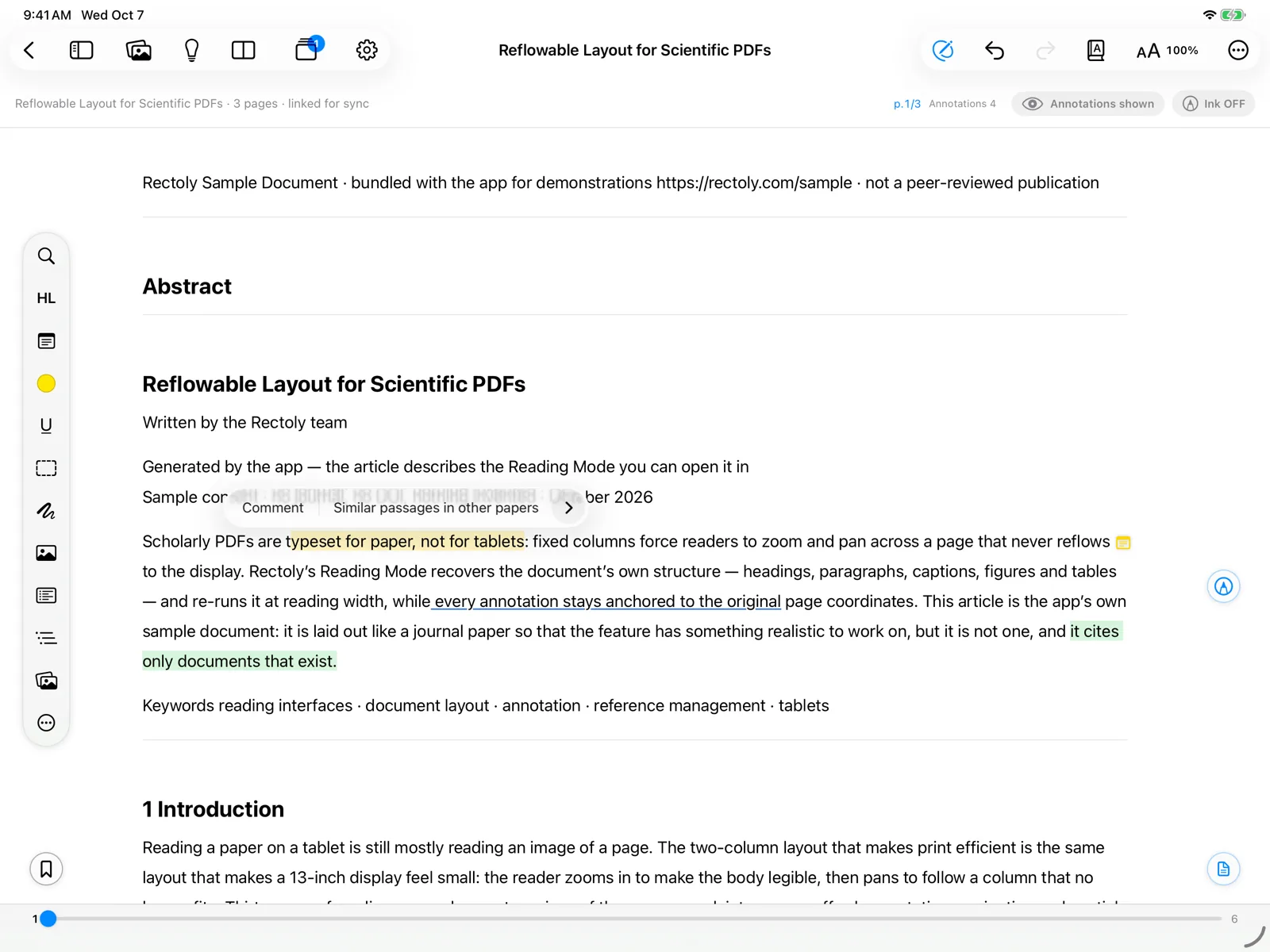
Task: Open AA 100% text size menu
Action: click(1167, 51)
